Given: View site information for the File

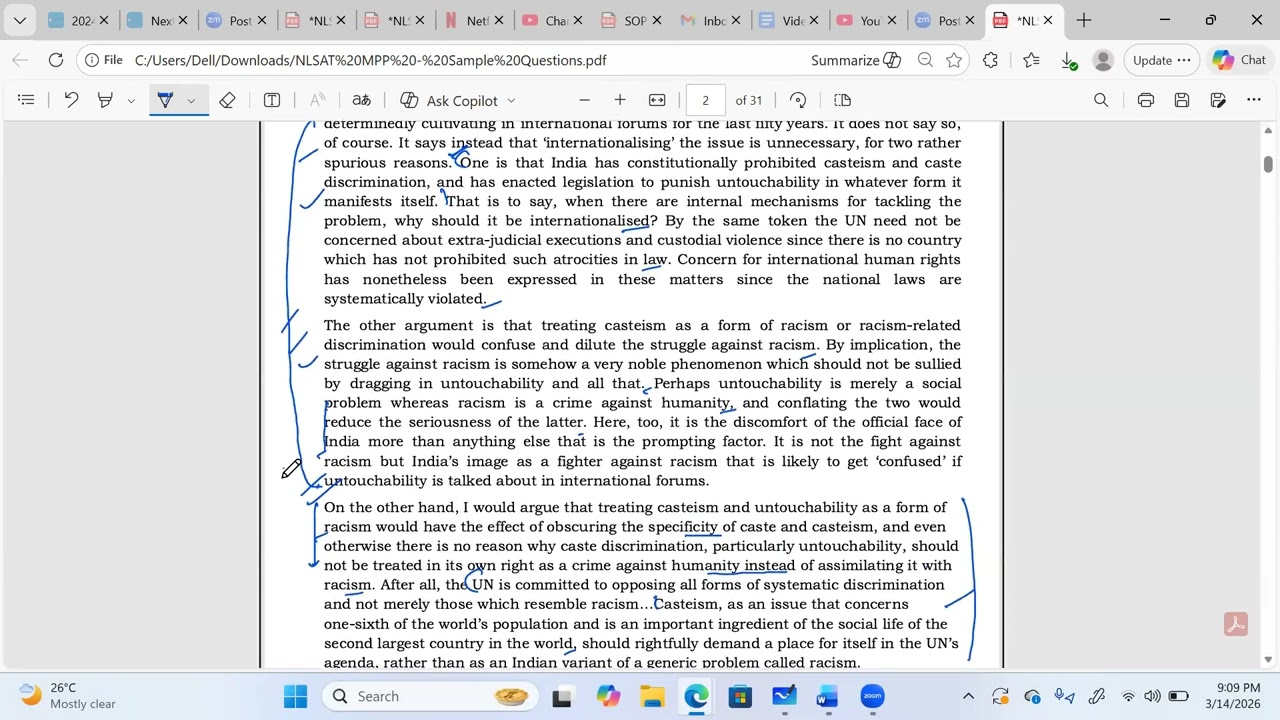Looking at the screenshot, I should click(104, 60).
